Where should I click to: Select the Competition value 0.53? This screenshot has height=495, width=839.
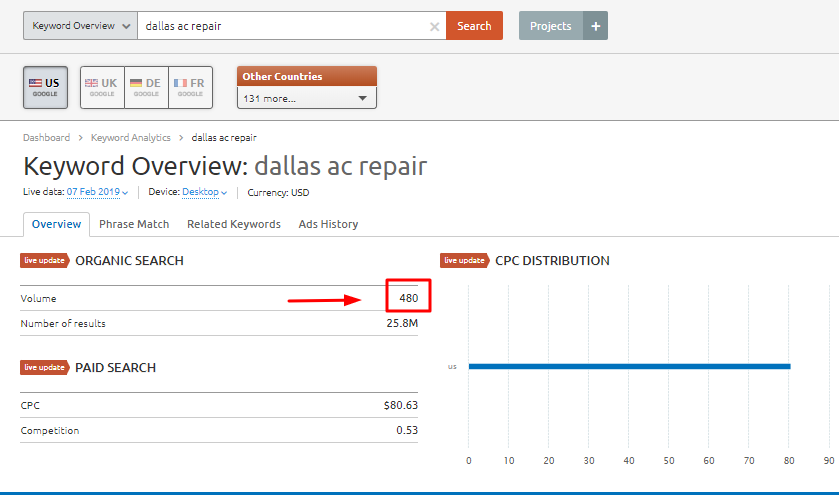[x=407, y=430]
